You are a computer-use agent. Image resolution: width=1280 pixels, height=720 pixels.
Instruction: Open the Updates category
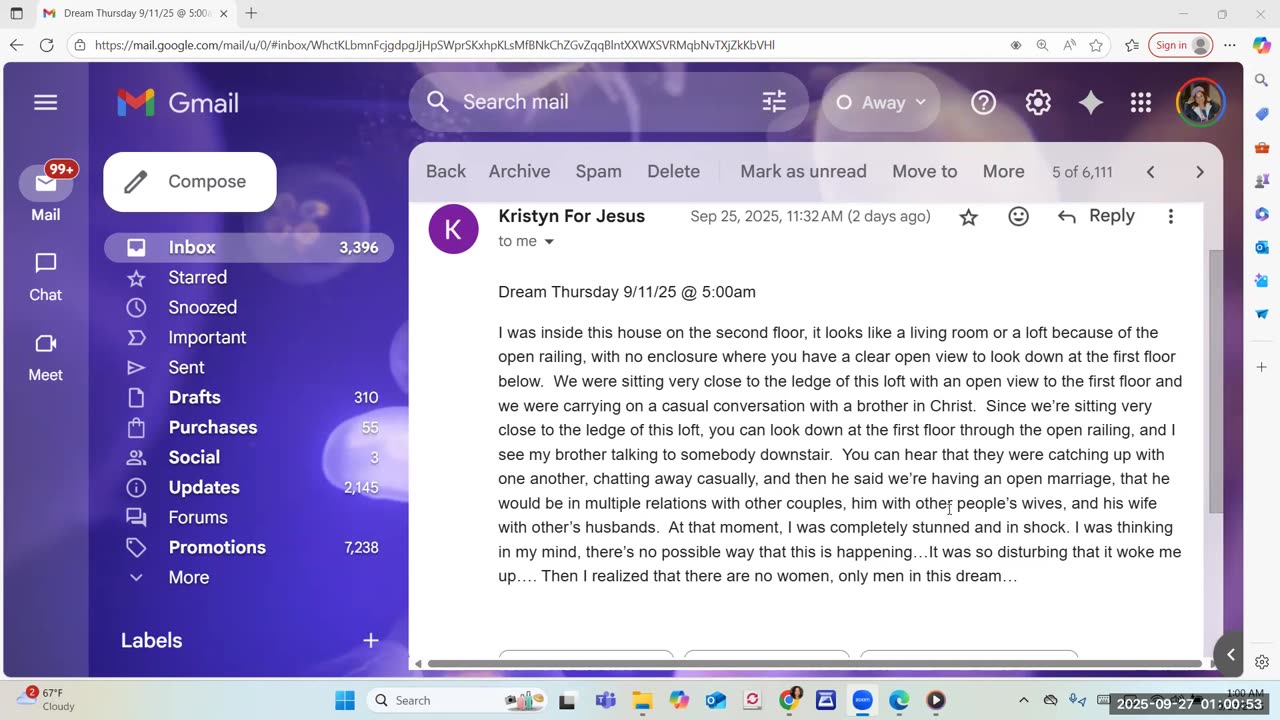click(x=249, y=487)
